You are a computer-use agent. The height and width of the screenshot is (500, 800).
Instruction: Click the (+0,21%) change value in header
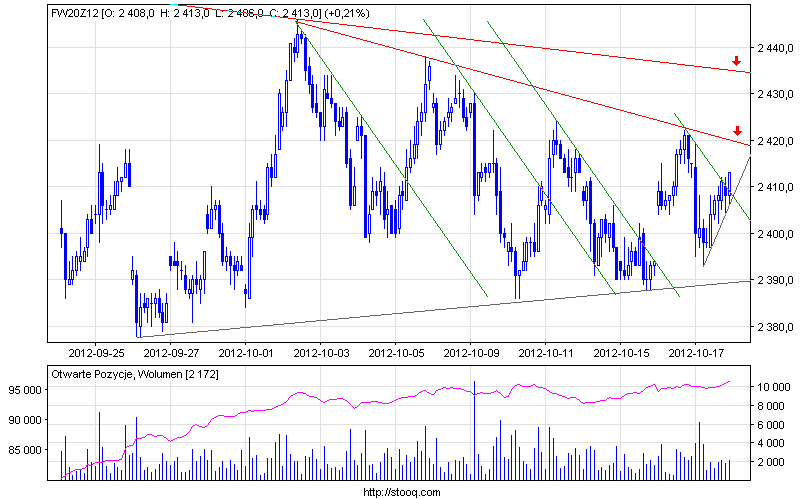point(347,14)
